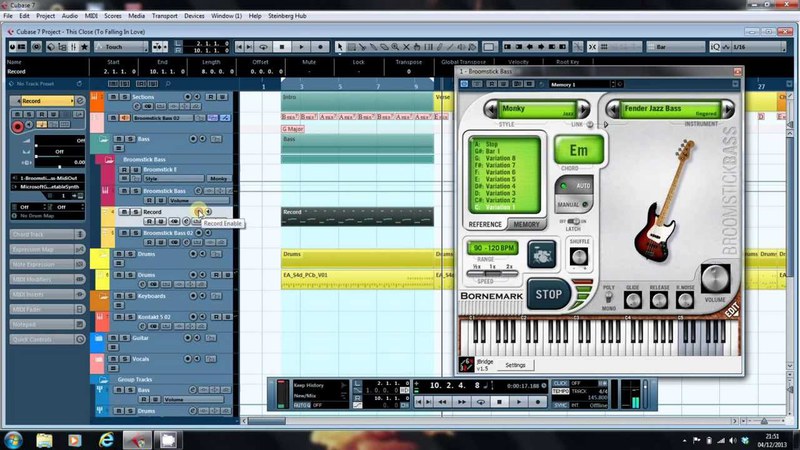The height and width of the screenshot is (450, 800).
Task: Turn the Volume knob in Broomstick Bass
Action: [714, 279]
